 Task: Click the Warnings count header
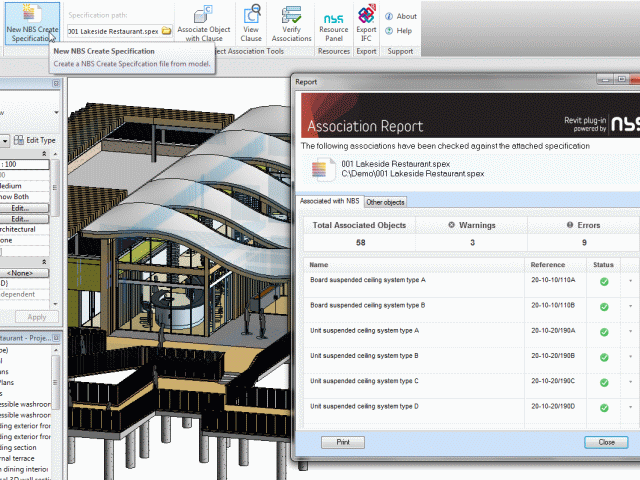click(472, 225)
